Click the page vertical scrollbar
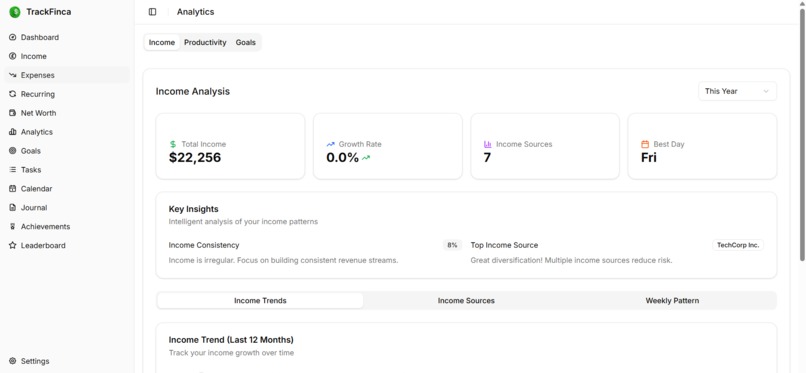This screenshot has height=373, width=806. pyautogui.click(x=802, y=134)
